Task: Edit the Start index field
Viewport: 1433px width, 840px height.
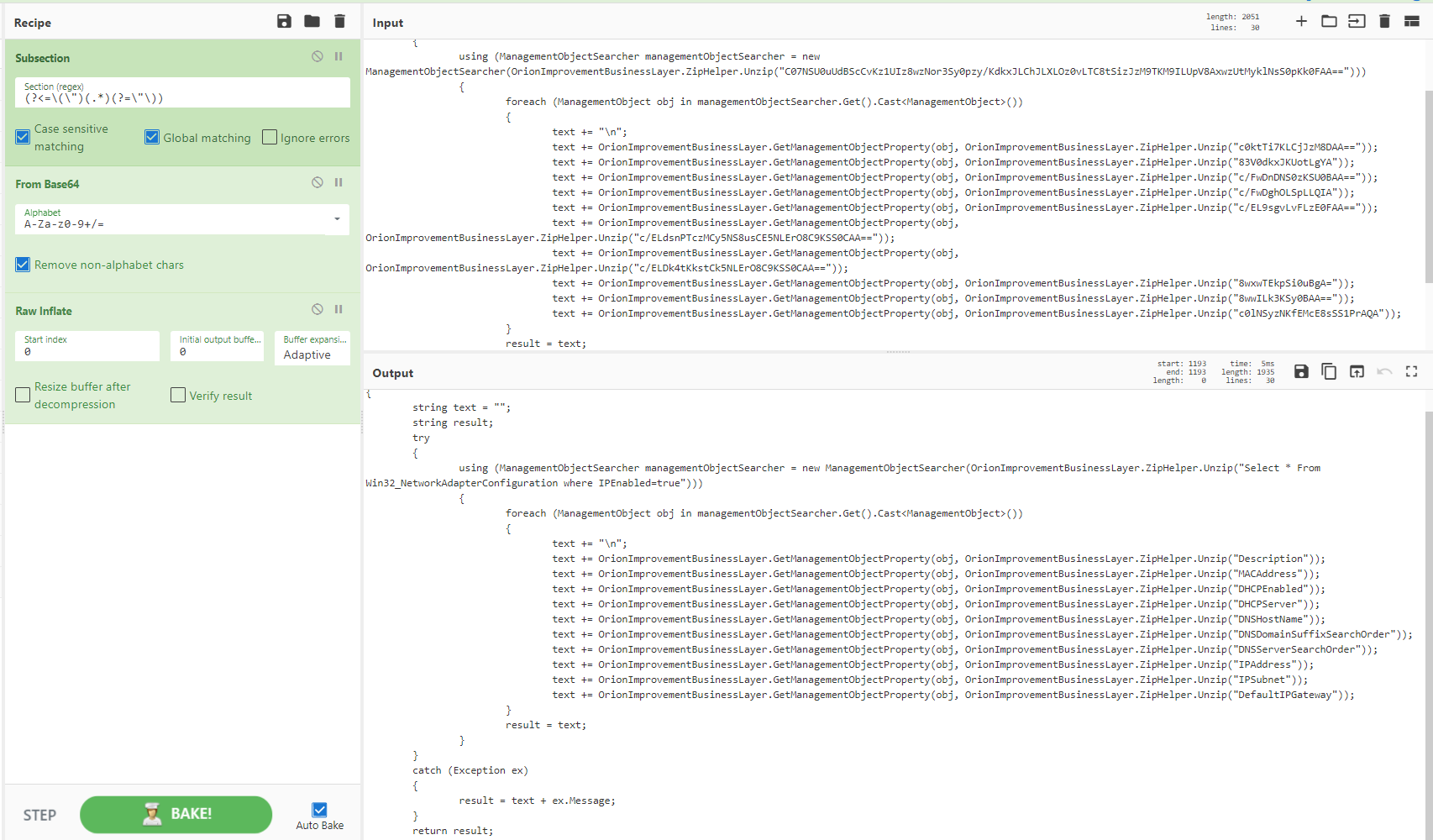Action: click(87, 346)
